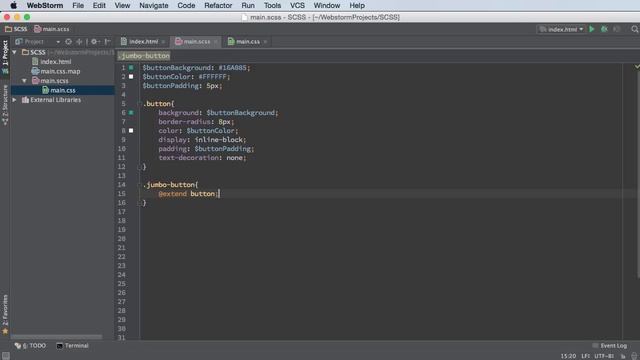Click green color swatch on line 1
Image resolution: width=640 pixels, height=360 pixels.
click(x=131, y=68)
